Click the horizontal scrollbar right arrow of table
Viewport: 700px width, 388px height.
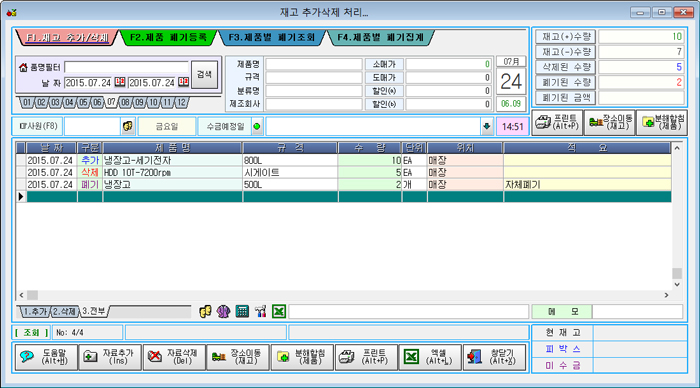pyautogui.click(x=666, y=295)
